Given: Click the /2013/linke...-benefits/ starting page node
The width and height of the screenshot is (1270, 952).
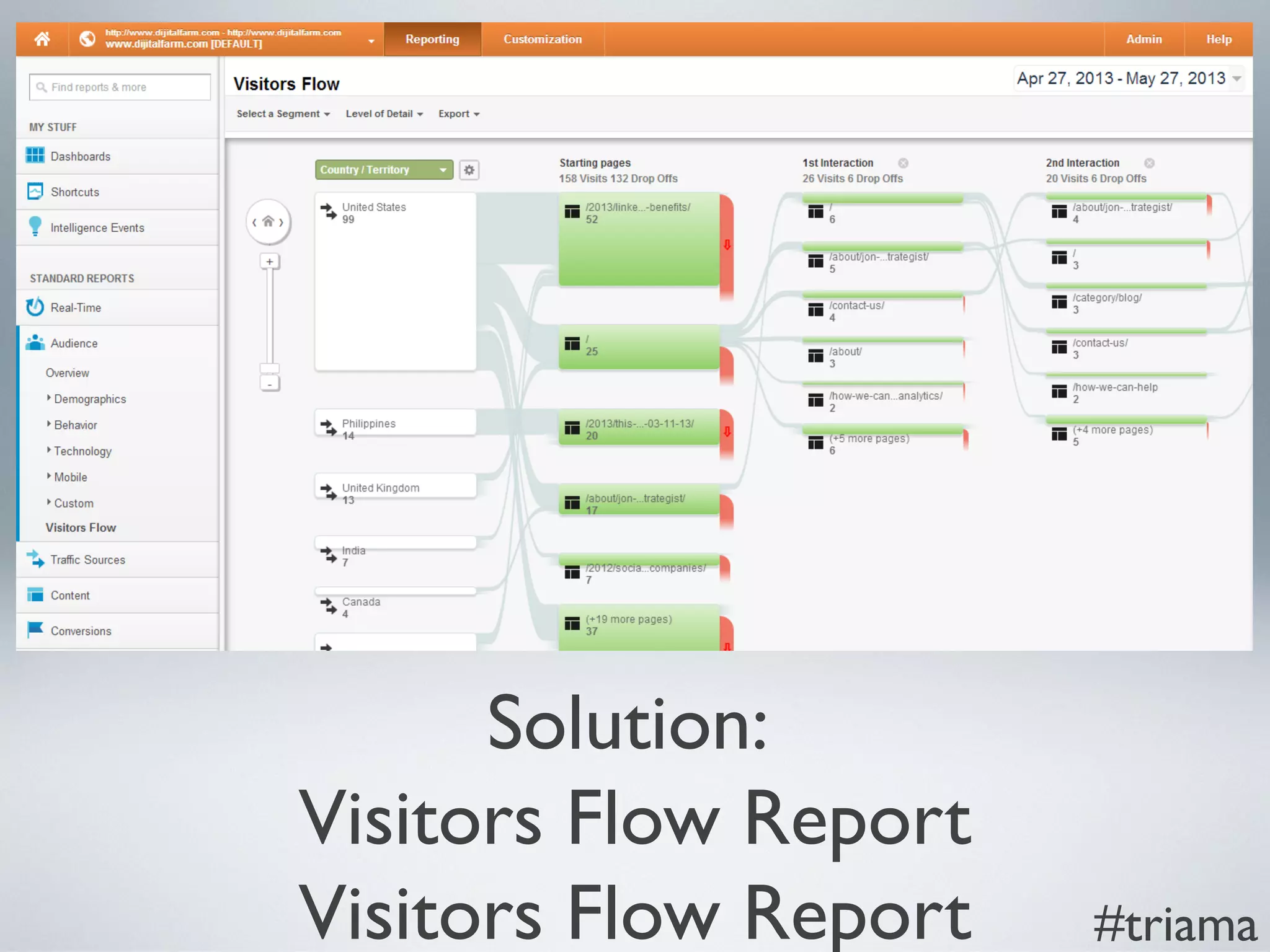Looking at the screenshot, I should (x=639, y=240).
